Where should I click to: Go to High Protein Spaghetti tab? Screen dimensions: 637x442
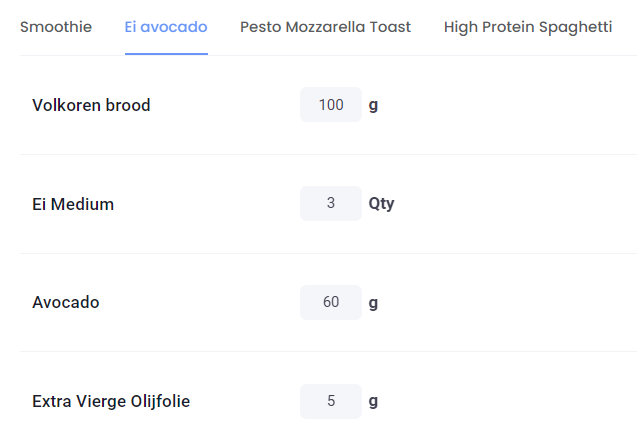(x=527, y=27)
